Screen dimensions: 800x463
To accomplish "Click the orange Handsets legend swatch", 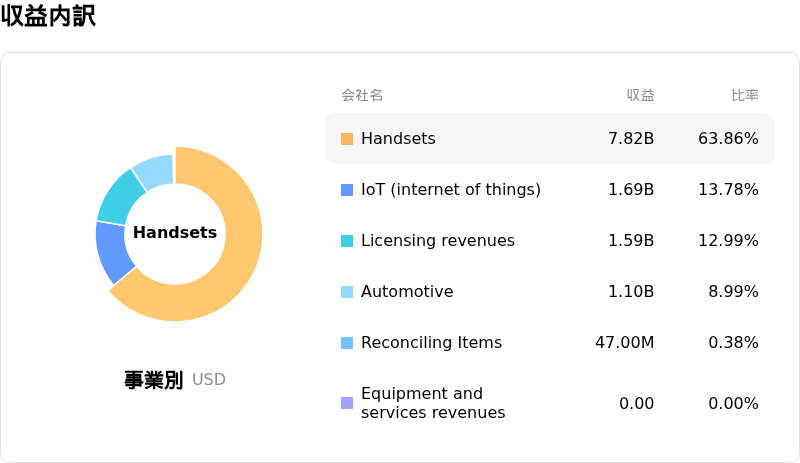I will (347, 139).
